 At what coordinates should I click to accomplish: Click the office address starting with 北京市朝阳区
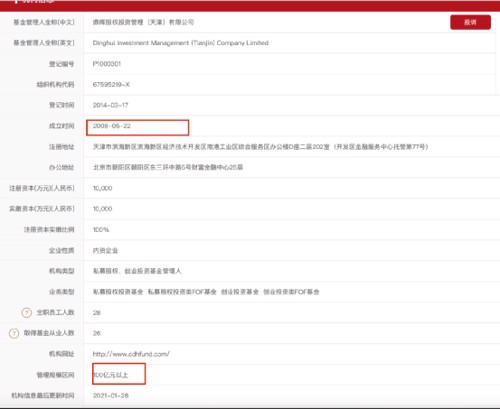pos(168,167)
